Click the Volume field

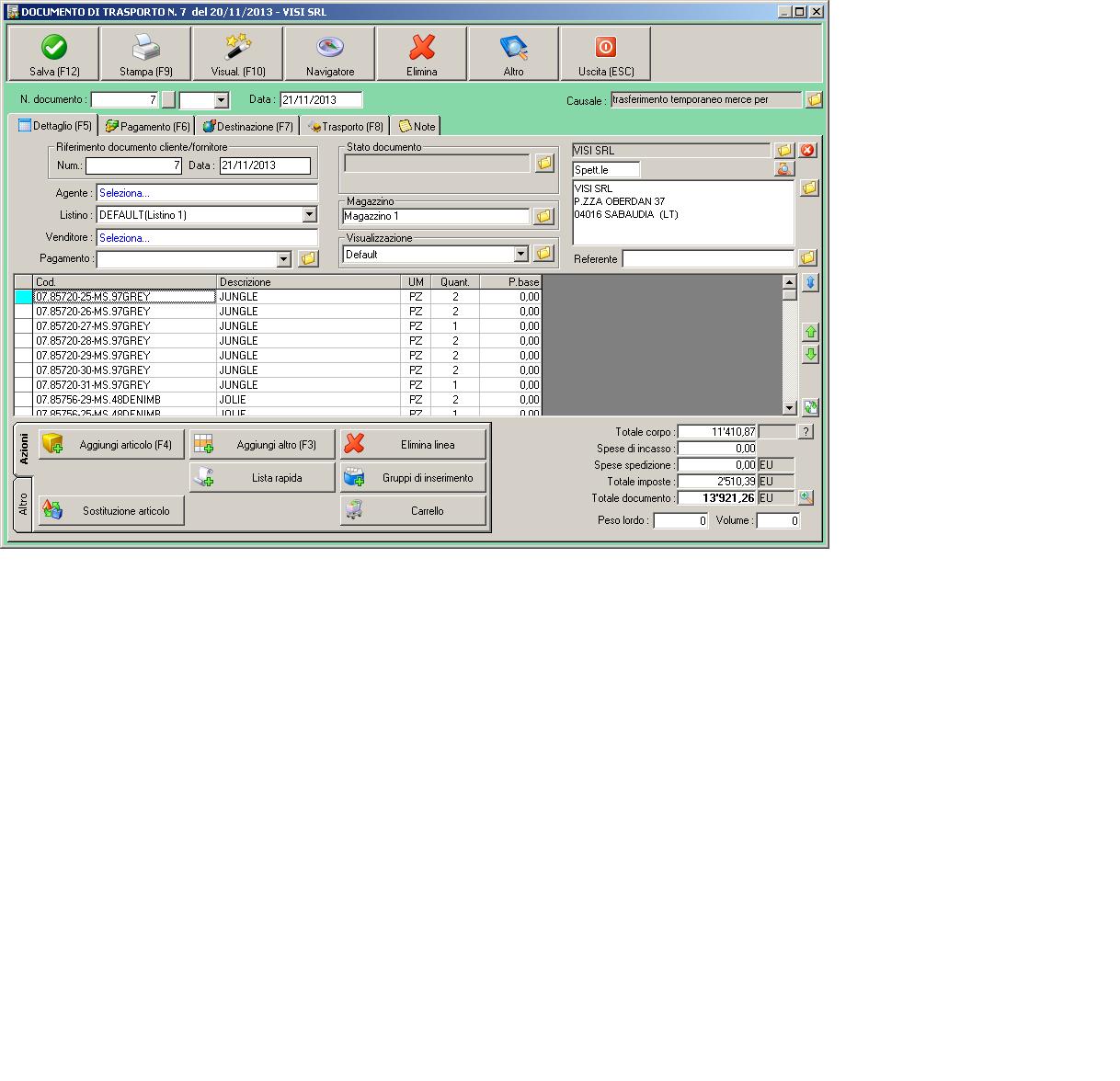pyautogui.click(x=778, y=520)
